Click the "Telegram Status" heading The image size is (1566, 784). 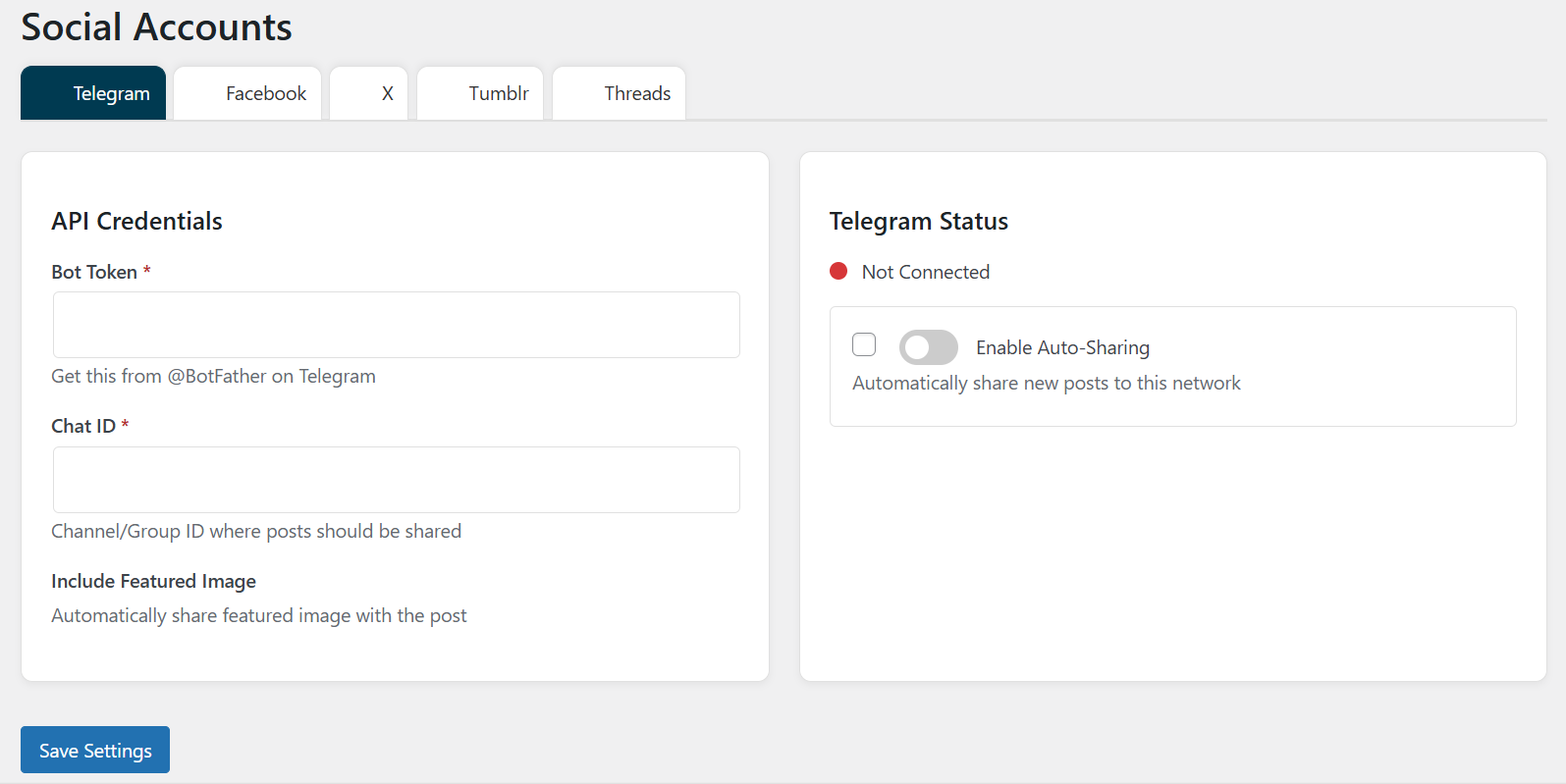[x=918, y=221]
